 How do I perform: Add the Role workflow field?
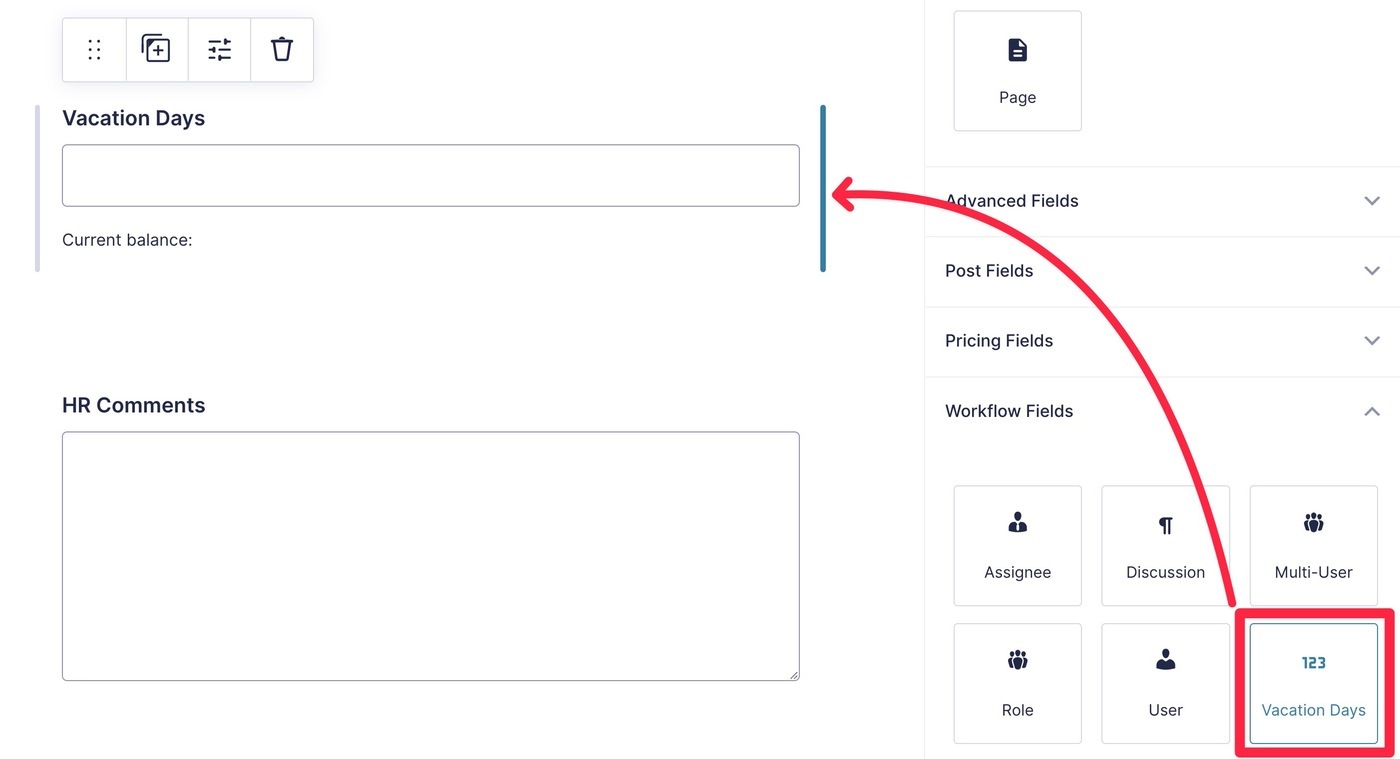(x=1017, y=684)
